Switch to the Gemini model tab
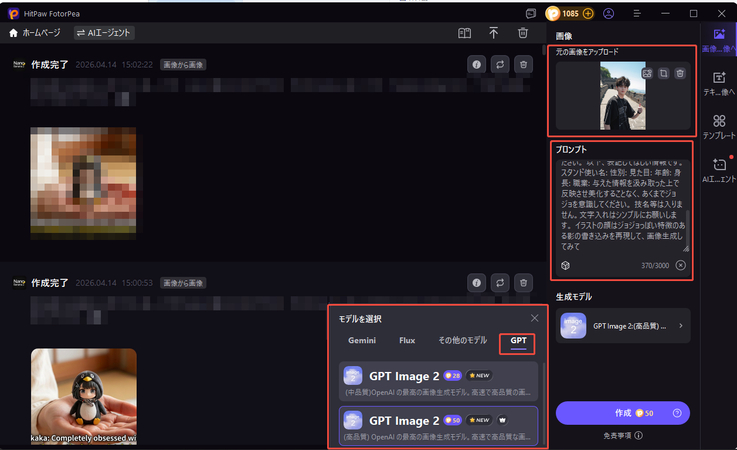 pyautogui.click(x=362, y=340)
